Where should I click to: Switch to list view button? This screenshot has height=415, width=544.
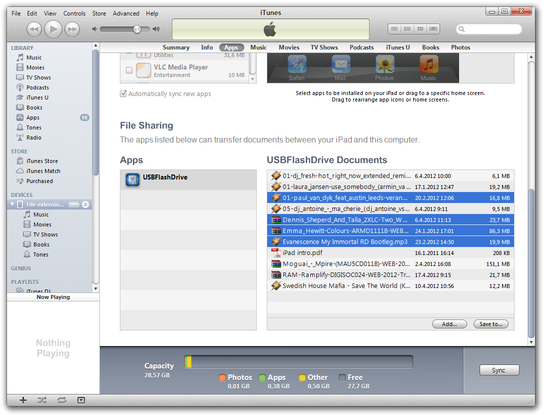(394, 29)
